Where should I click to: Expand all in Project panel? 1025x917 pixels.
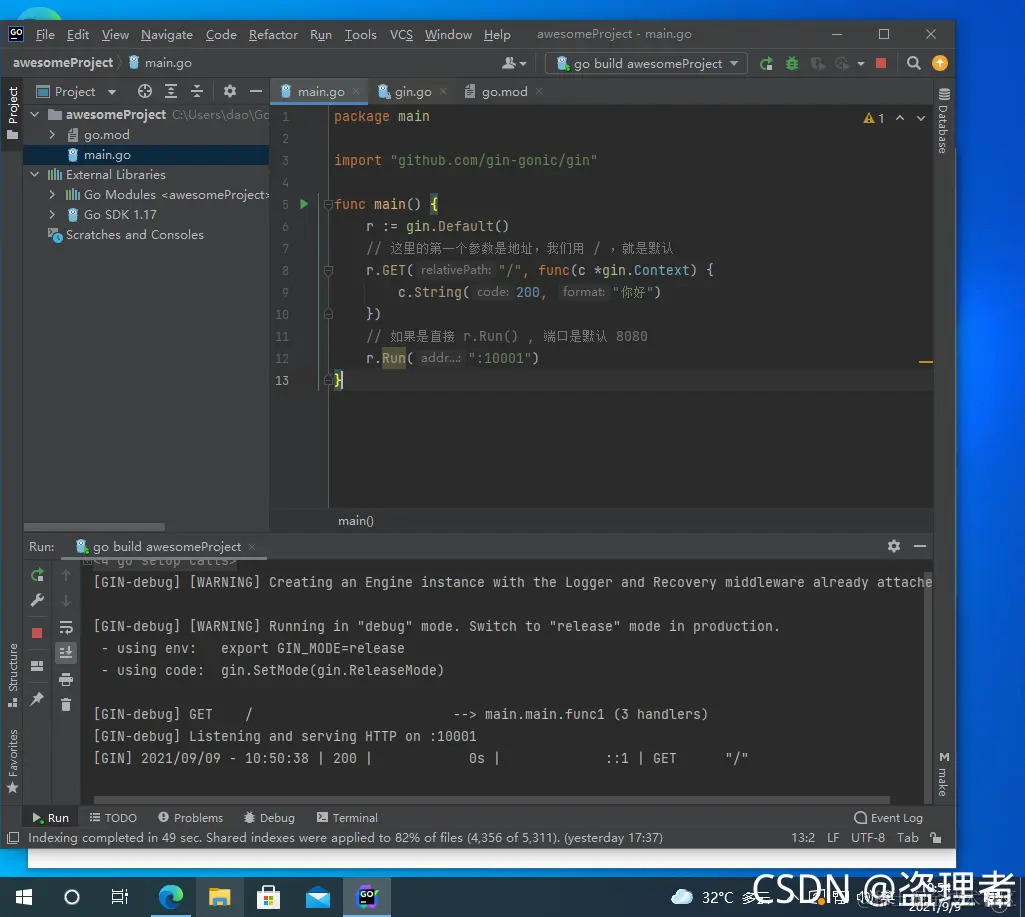(171, 92)
